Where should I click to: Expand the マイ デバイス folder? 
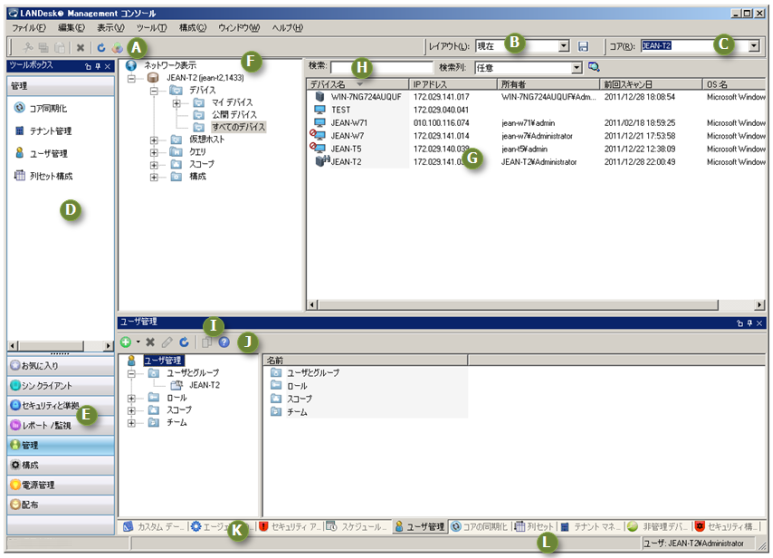176,103
